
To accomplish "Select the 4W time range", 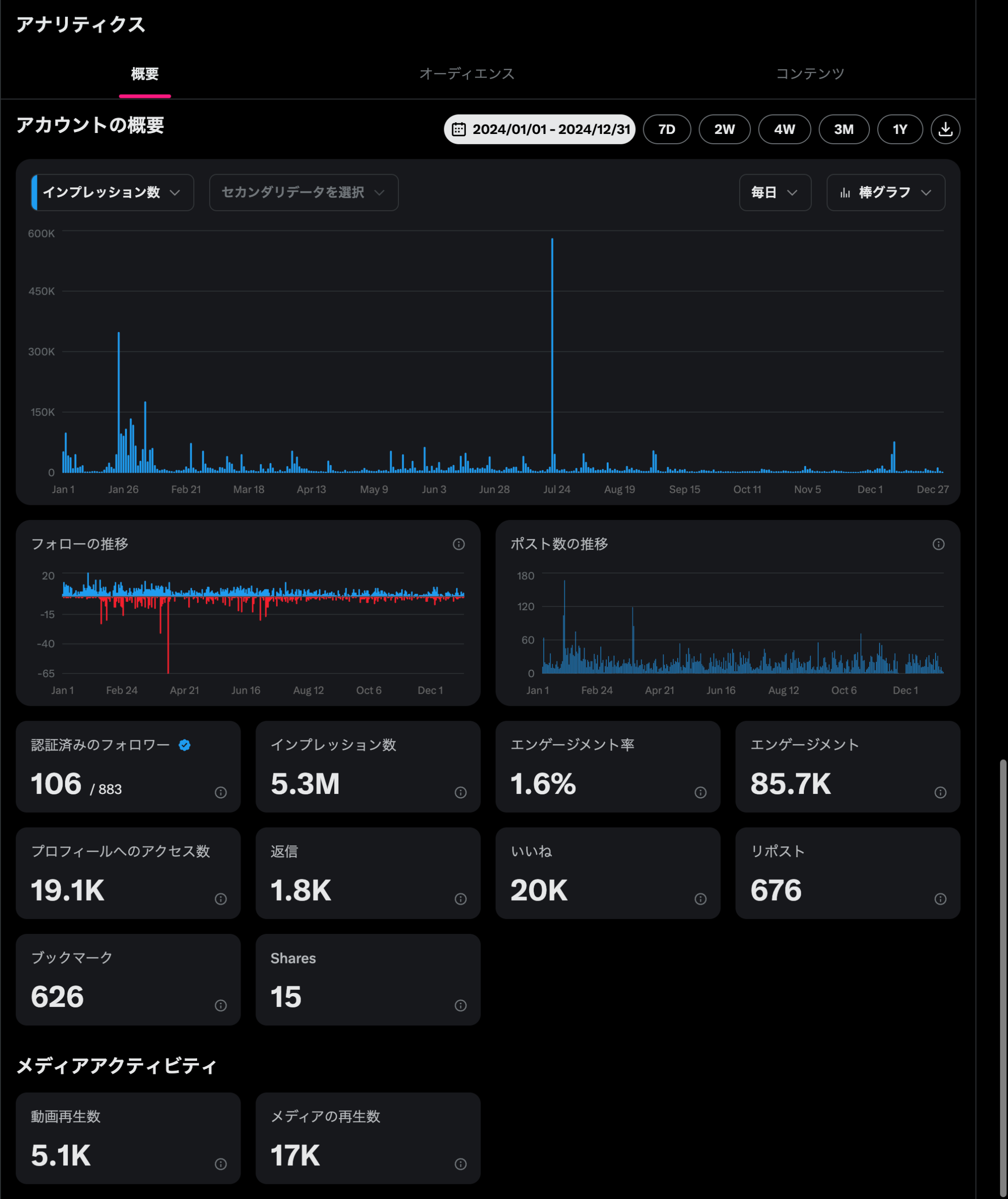I will (x=784, y=129).
